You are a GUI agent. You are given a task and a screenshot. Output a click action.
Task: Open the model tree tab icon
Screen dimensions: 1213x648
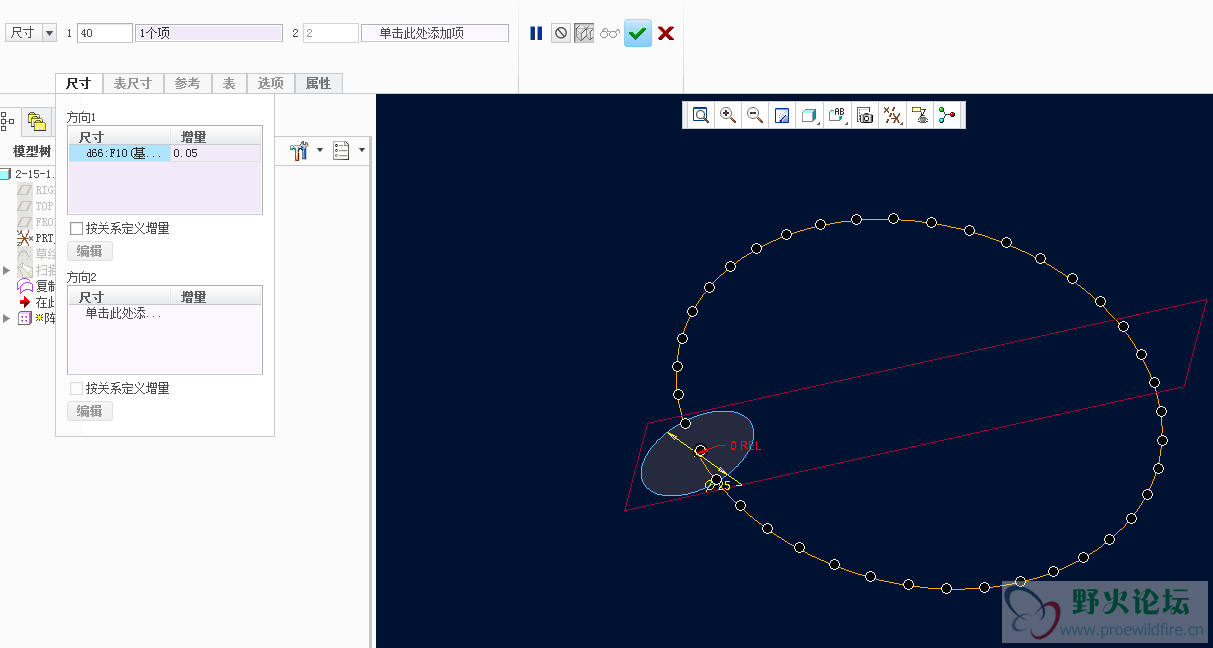(x=8, y=122)
